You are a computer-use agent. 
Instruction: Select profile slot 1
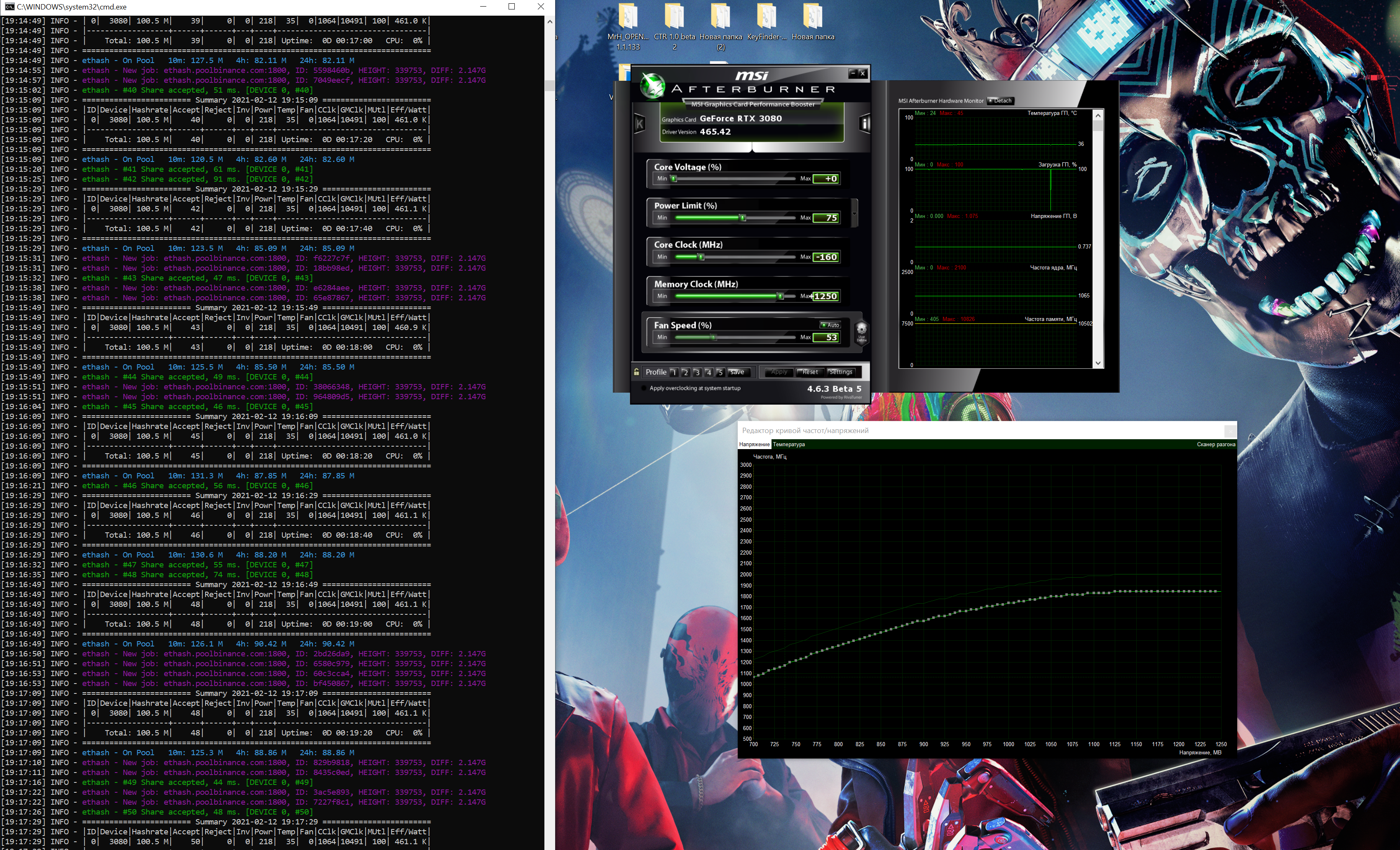click(674, 373)
